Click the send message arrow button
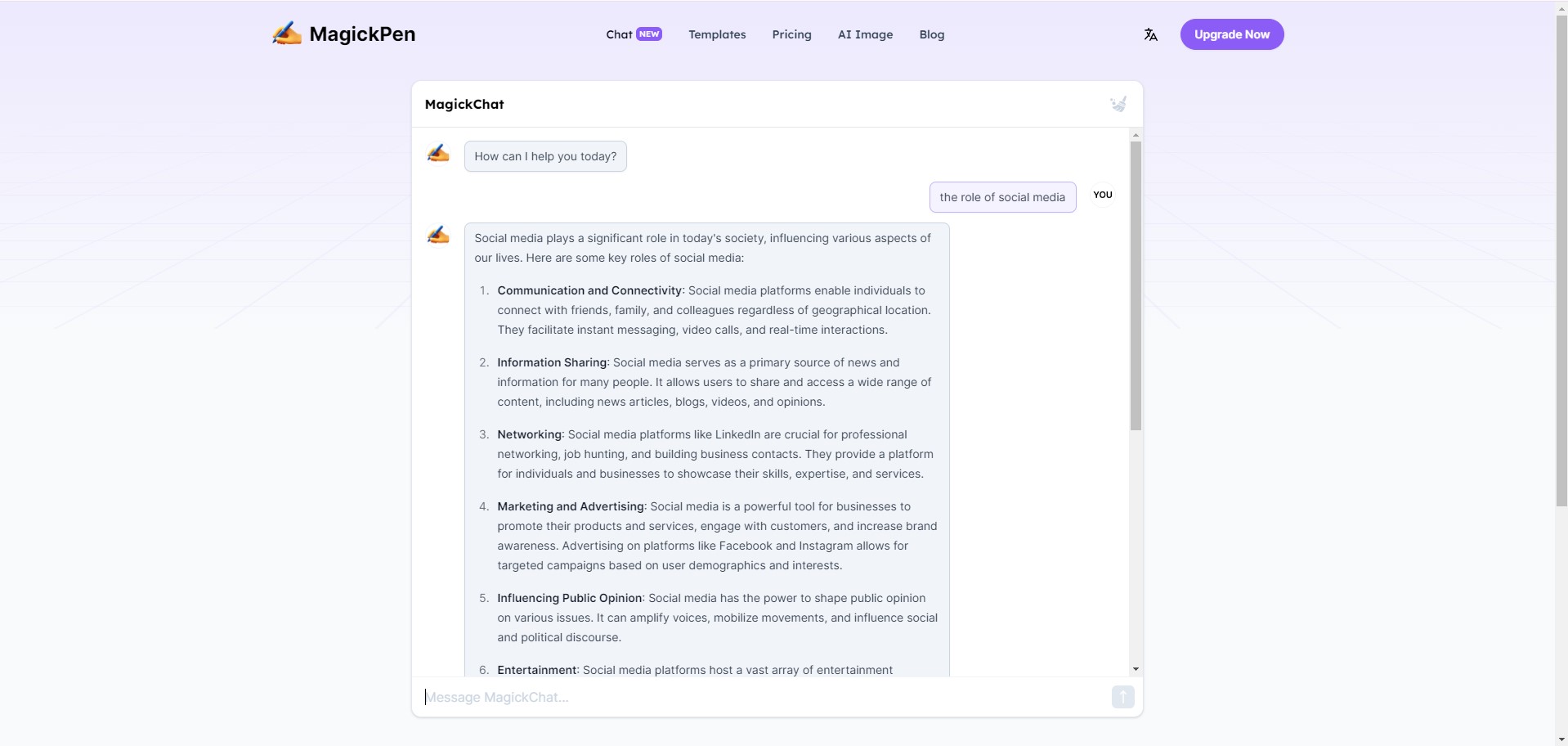 (1122, 697)
